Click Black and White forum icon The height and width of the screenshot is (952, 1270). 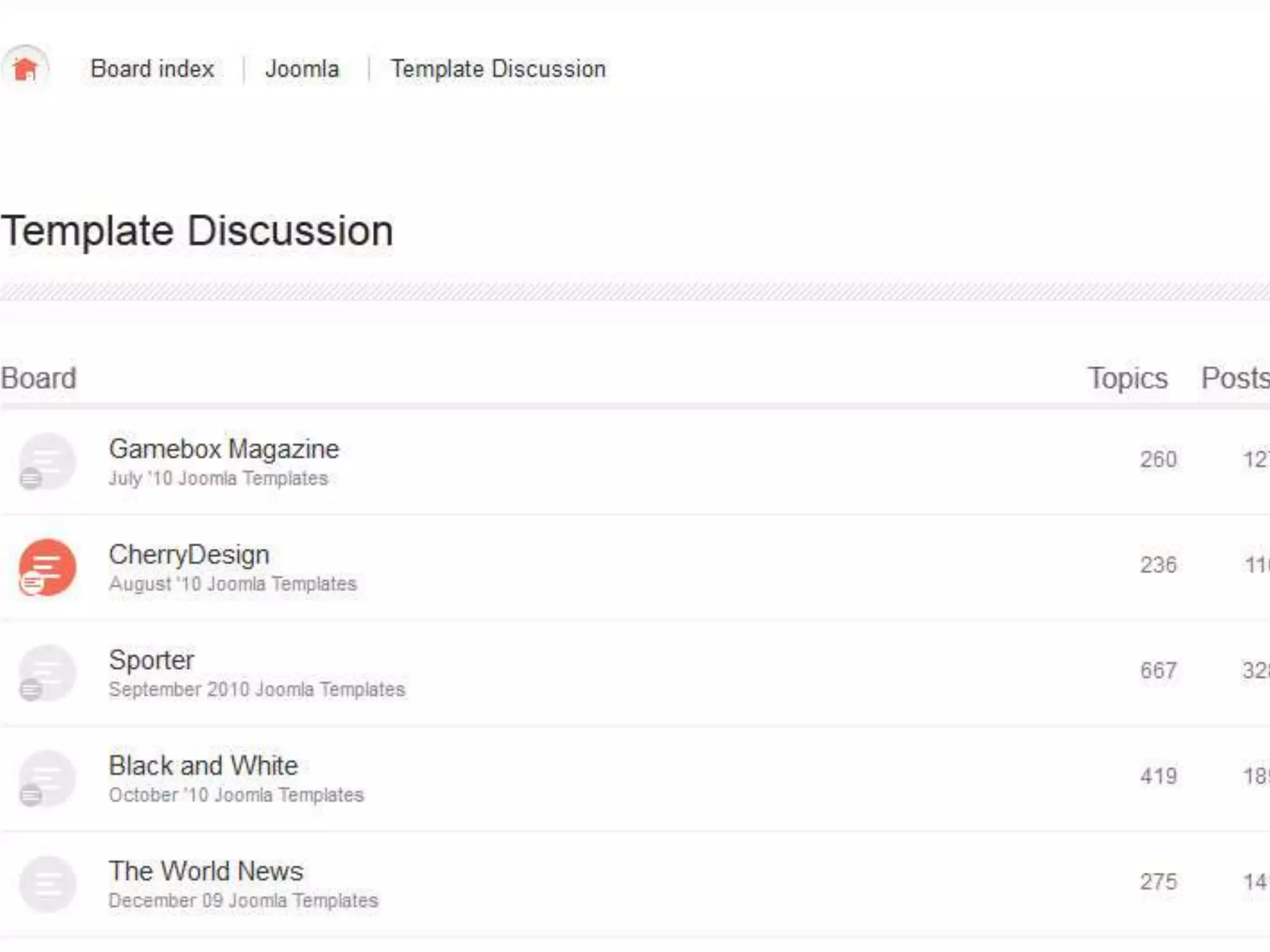[47, 778]
